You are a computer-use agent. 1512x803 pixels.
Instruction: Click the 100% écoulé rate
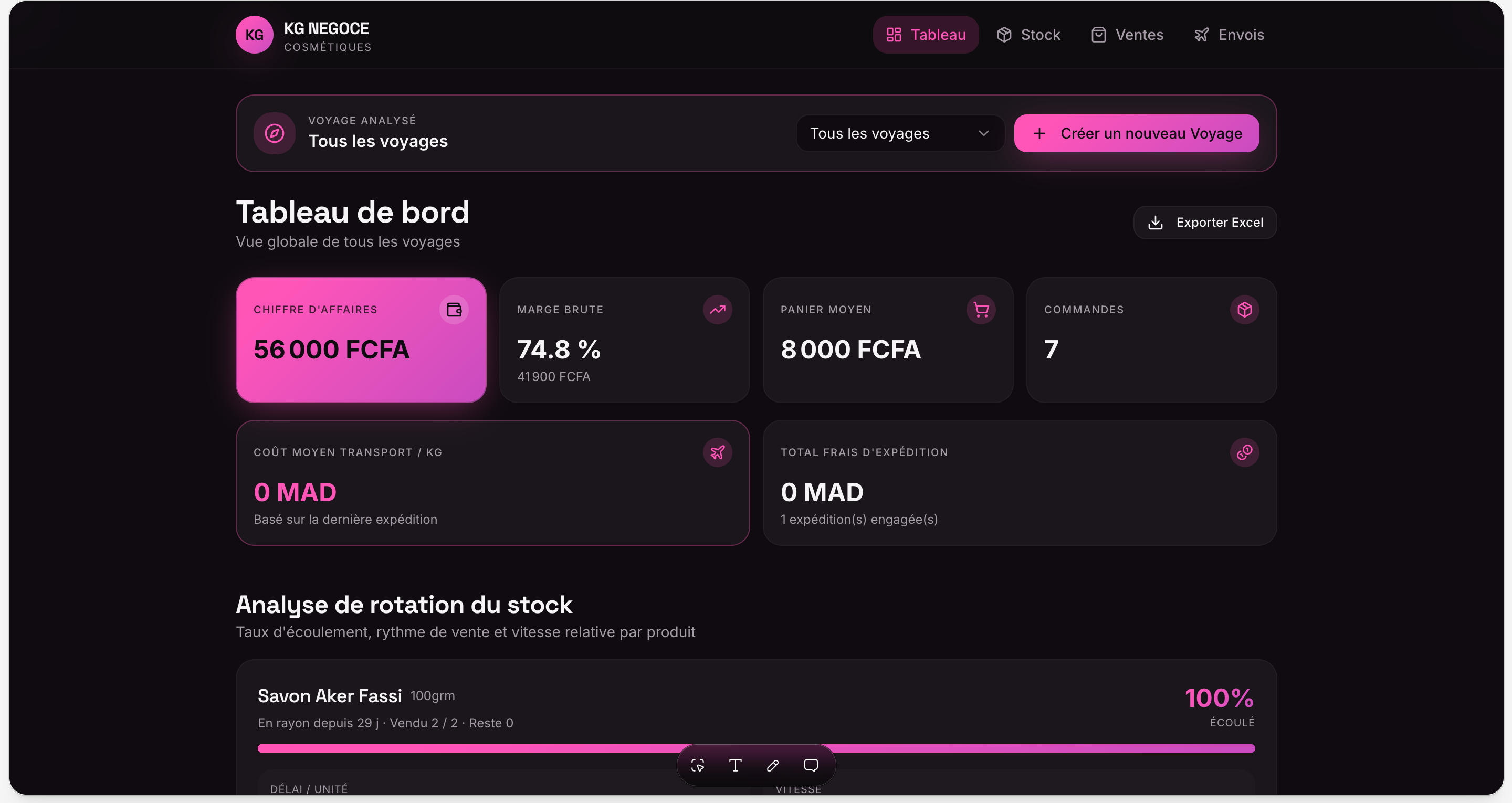click(x=1220, y=698)
